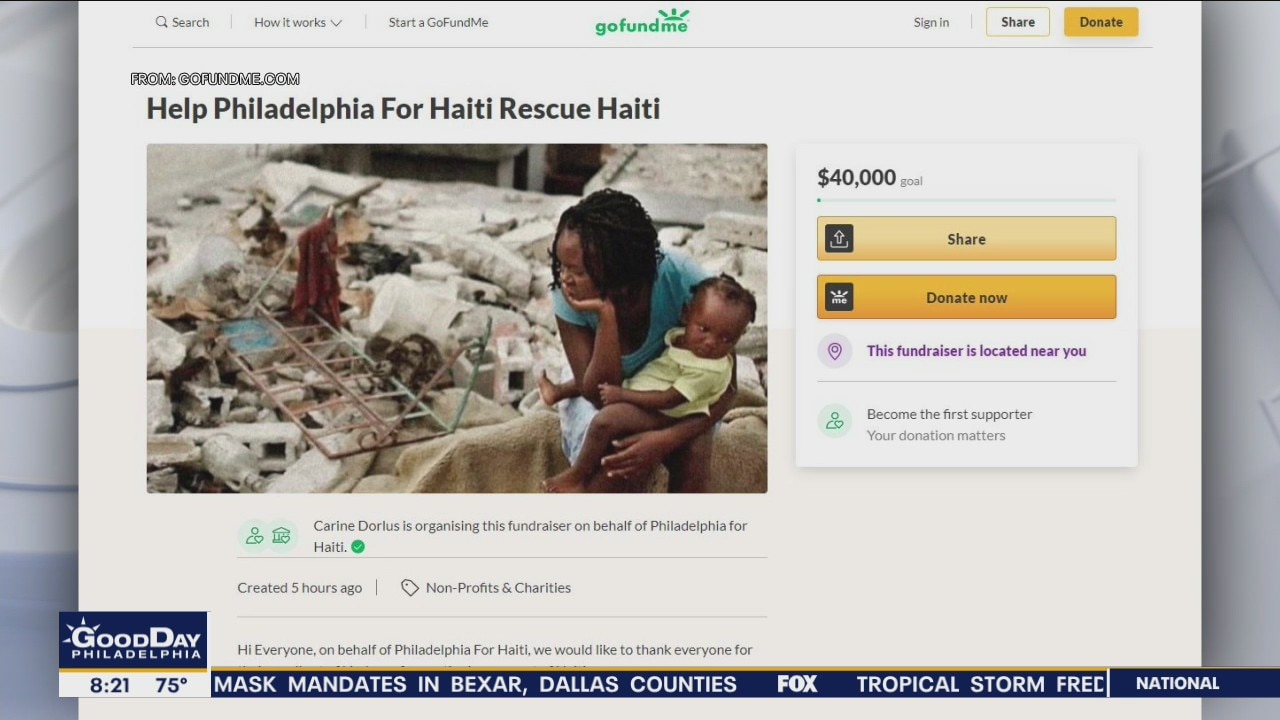Open the Start a GoFundMe link
Screen dimensions: 1280x720
pos(438,22)
